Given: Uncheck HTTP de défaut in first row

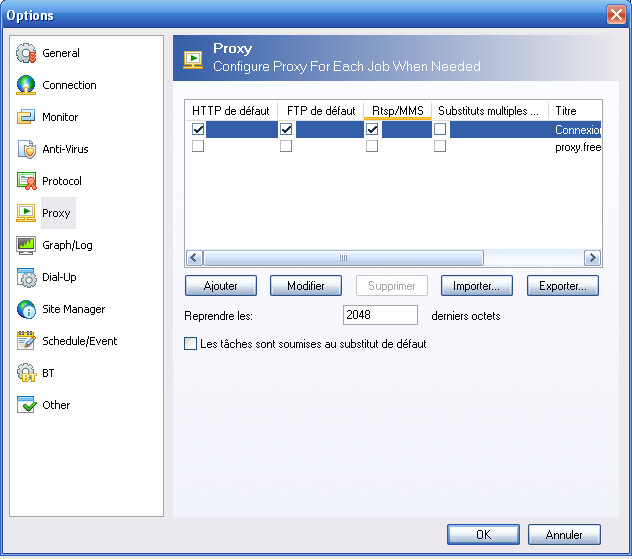Looking at the screenshot, I should tap(198, 129).
